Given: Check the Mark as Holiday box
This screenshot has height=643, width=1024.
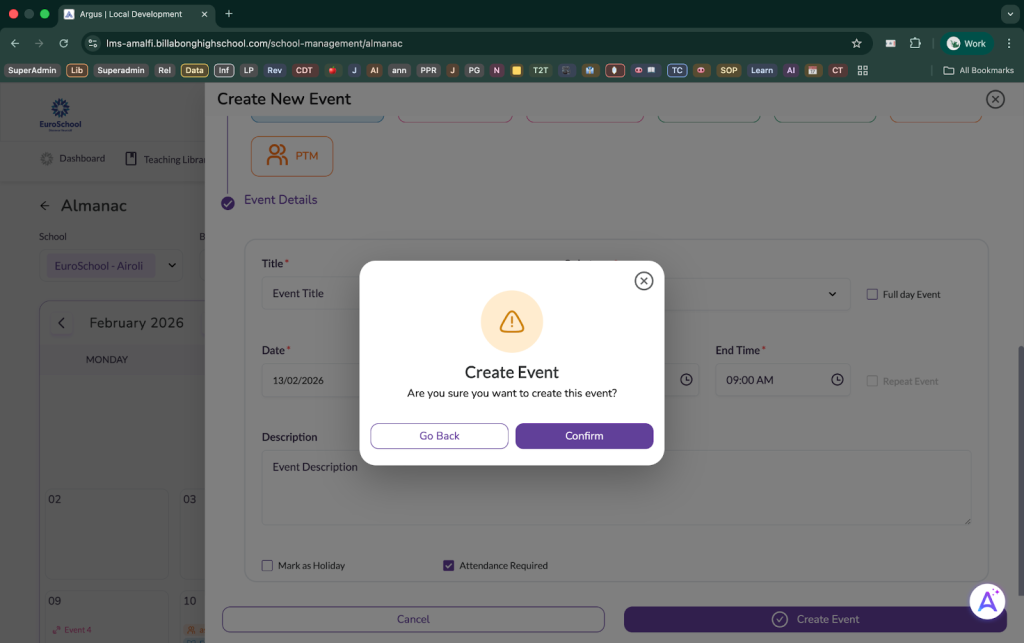Looking at the screenshot, I should coord(267,566).
